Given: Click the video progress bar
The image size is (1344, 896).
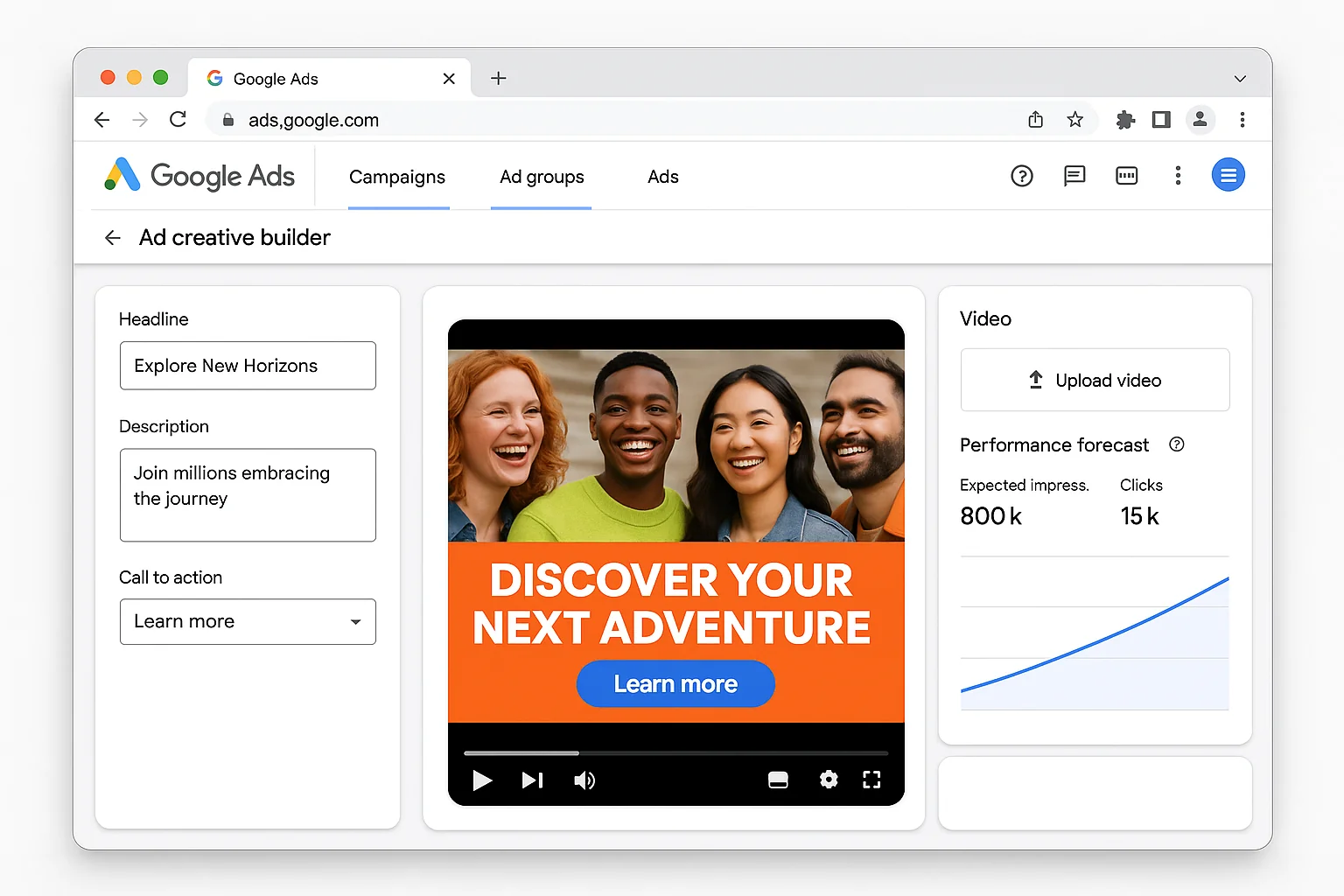Looking at the screenshot, I should click(675, 752).
